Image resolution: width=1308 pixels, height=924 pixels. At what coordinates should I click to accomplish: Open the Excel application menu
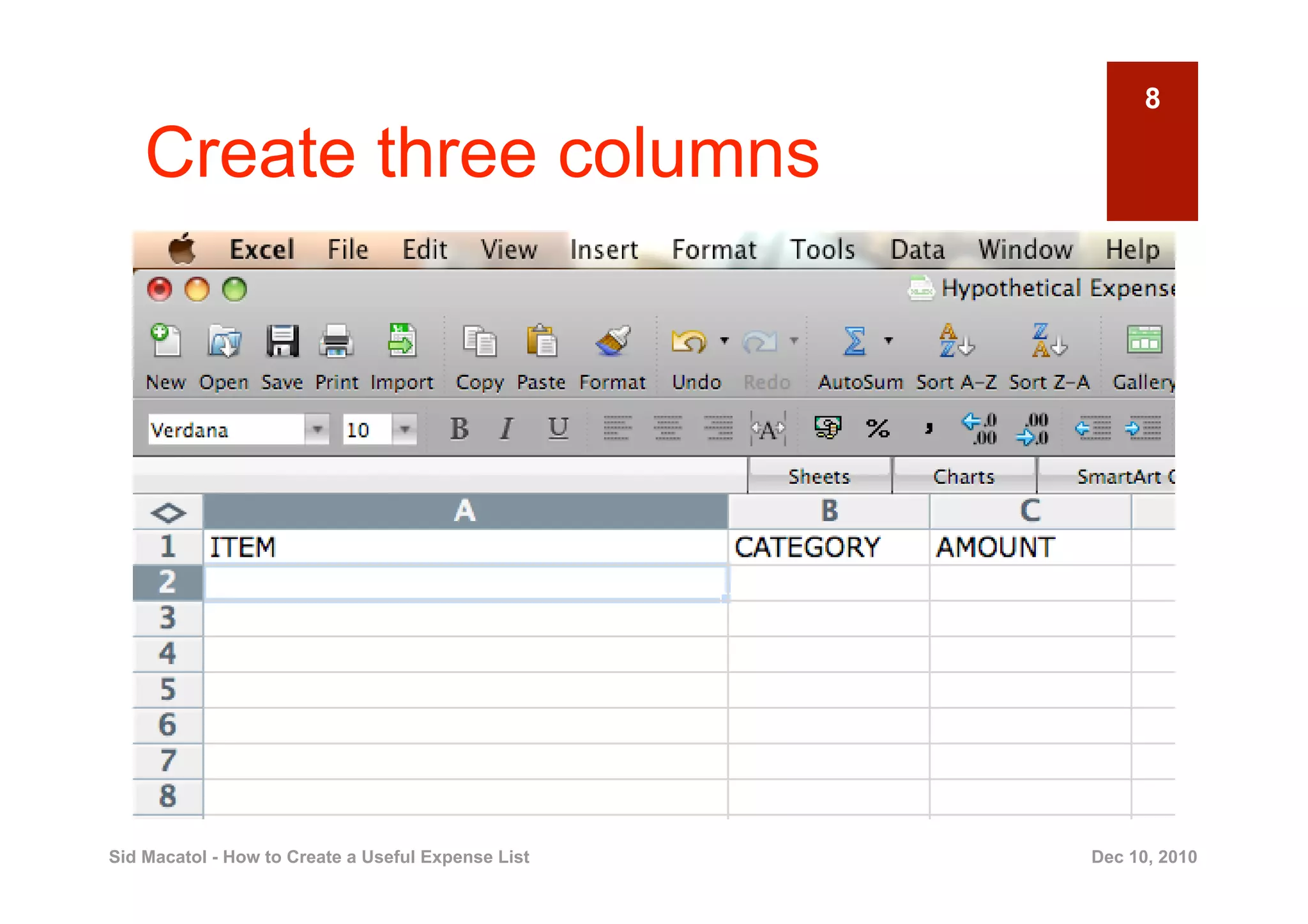tap(262, 249)
